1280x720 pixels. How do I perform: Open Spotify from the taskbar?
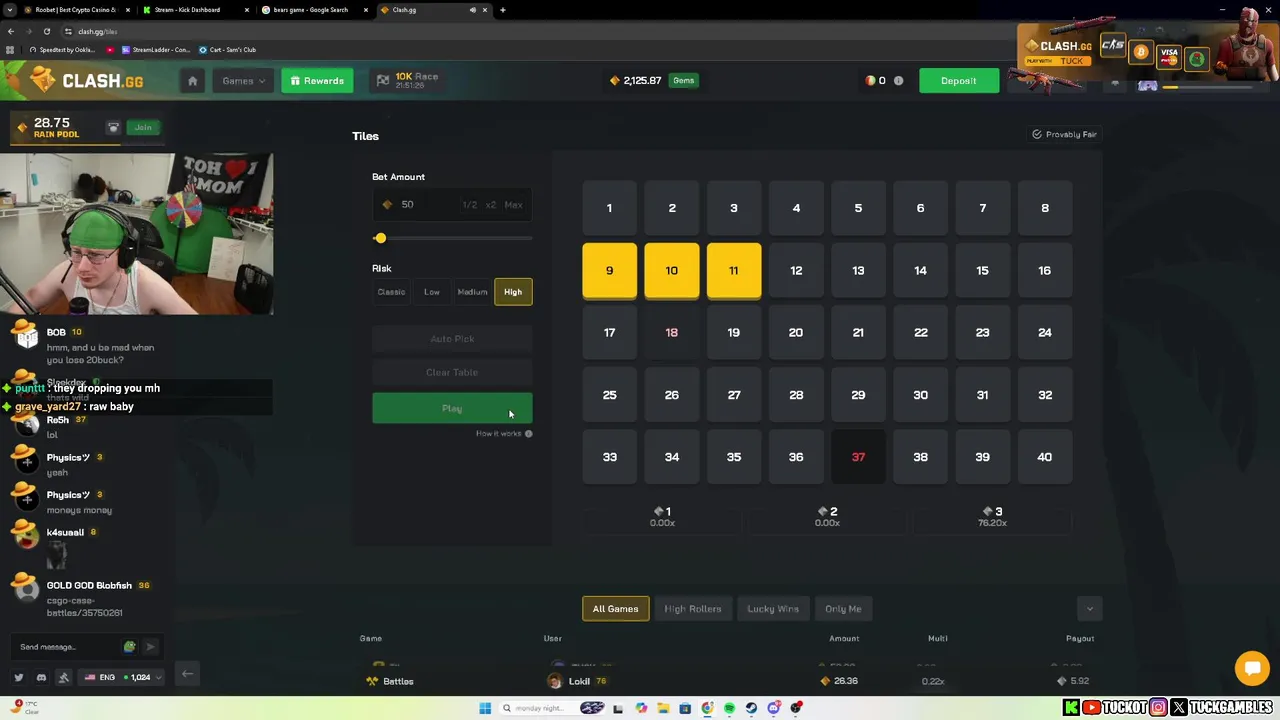coord(729,708)
